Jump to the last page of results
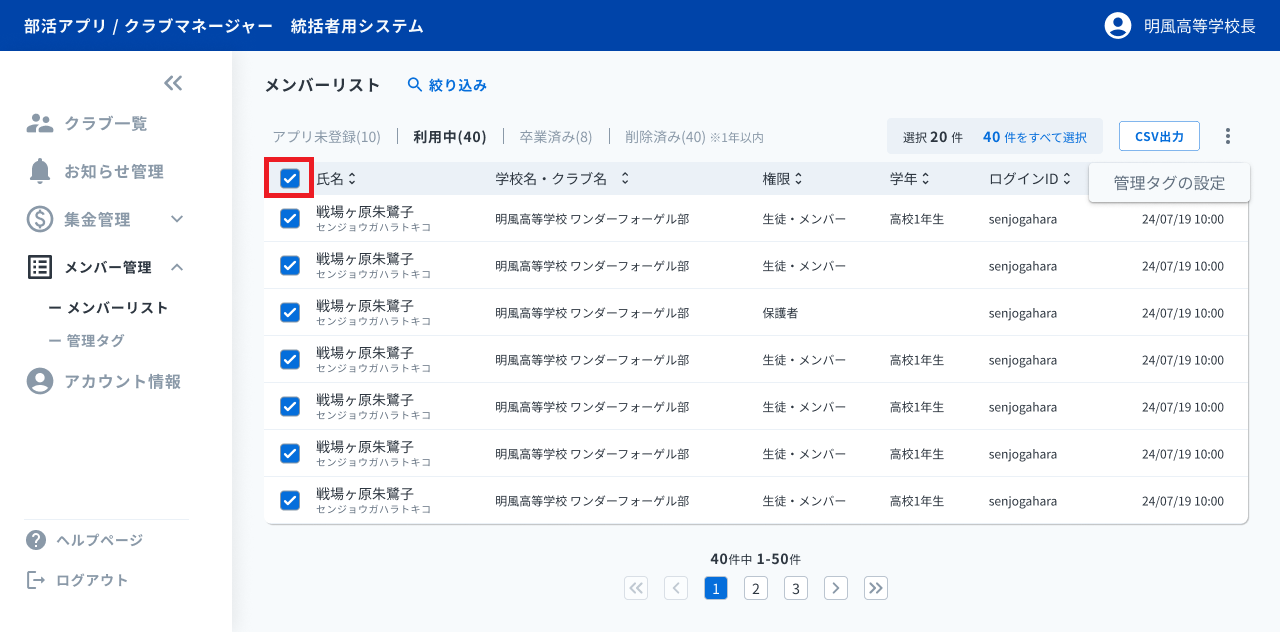 [x=876, y=588]
